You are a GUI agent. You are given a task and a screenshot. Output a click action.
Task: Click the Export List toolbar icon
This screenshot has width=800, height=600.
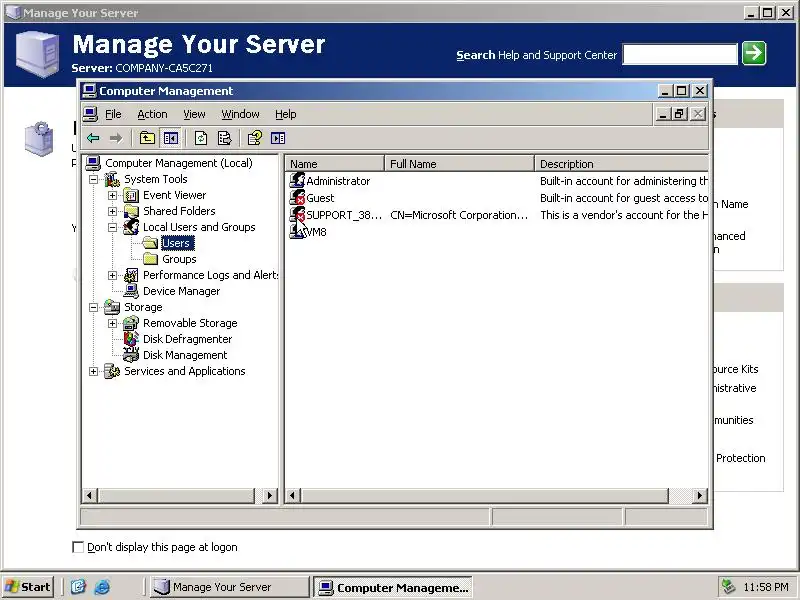point(224,138)
